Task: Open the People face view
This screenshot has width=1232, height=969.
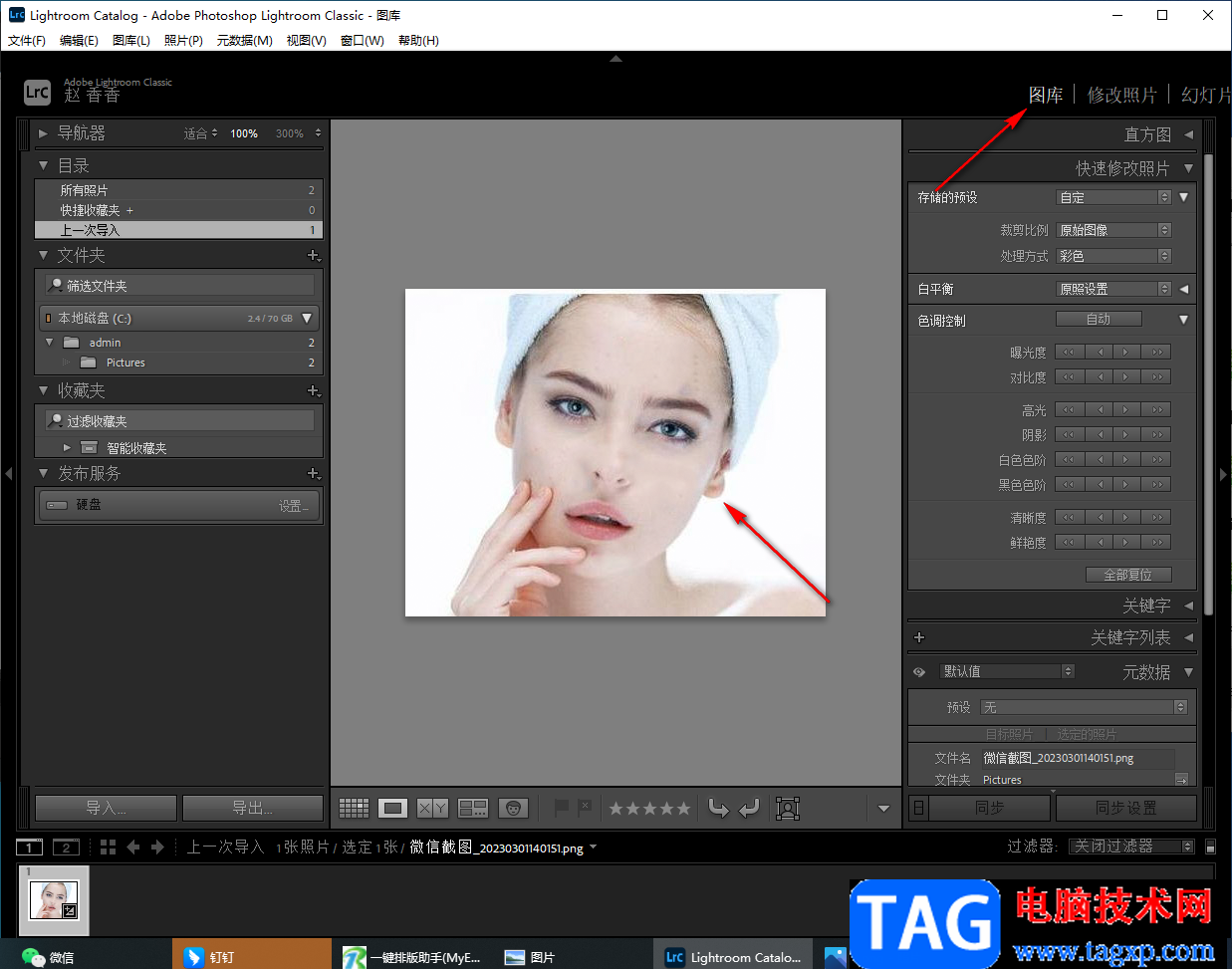Action: tap(513, 809)
